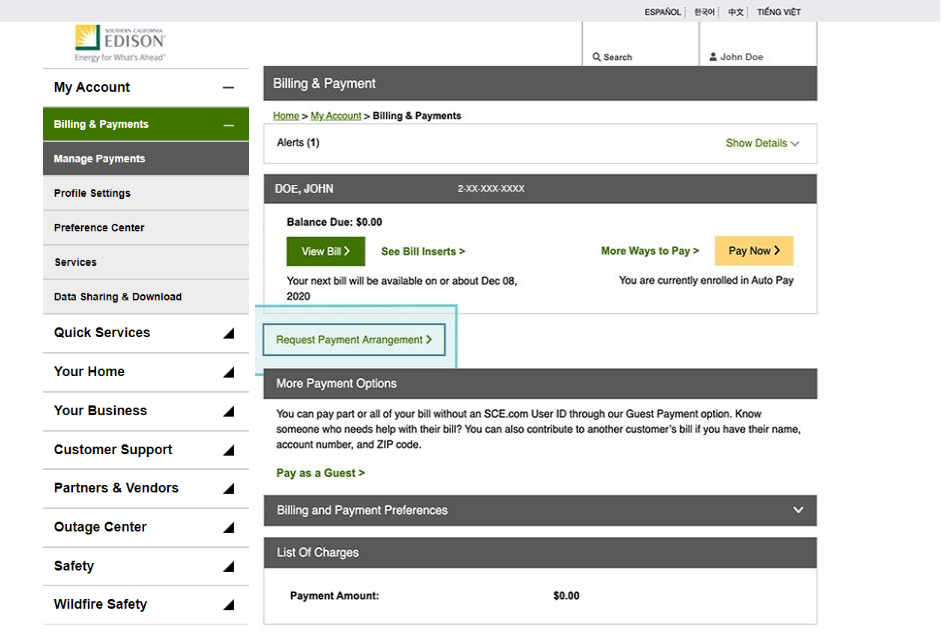
Task: Click the Alerts (1) label
Action: pos(298,142)
